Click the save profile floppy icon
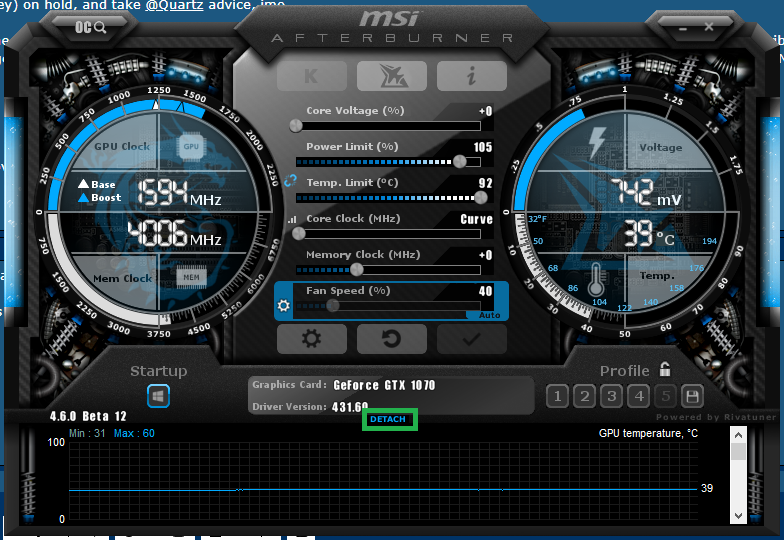Screen dimensions: 784x540 click(692, 396)
